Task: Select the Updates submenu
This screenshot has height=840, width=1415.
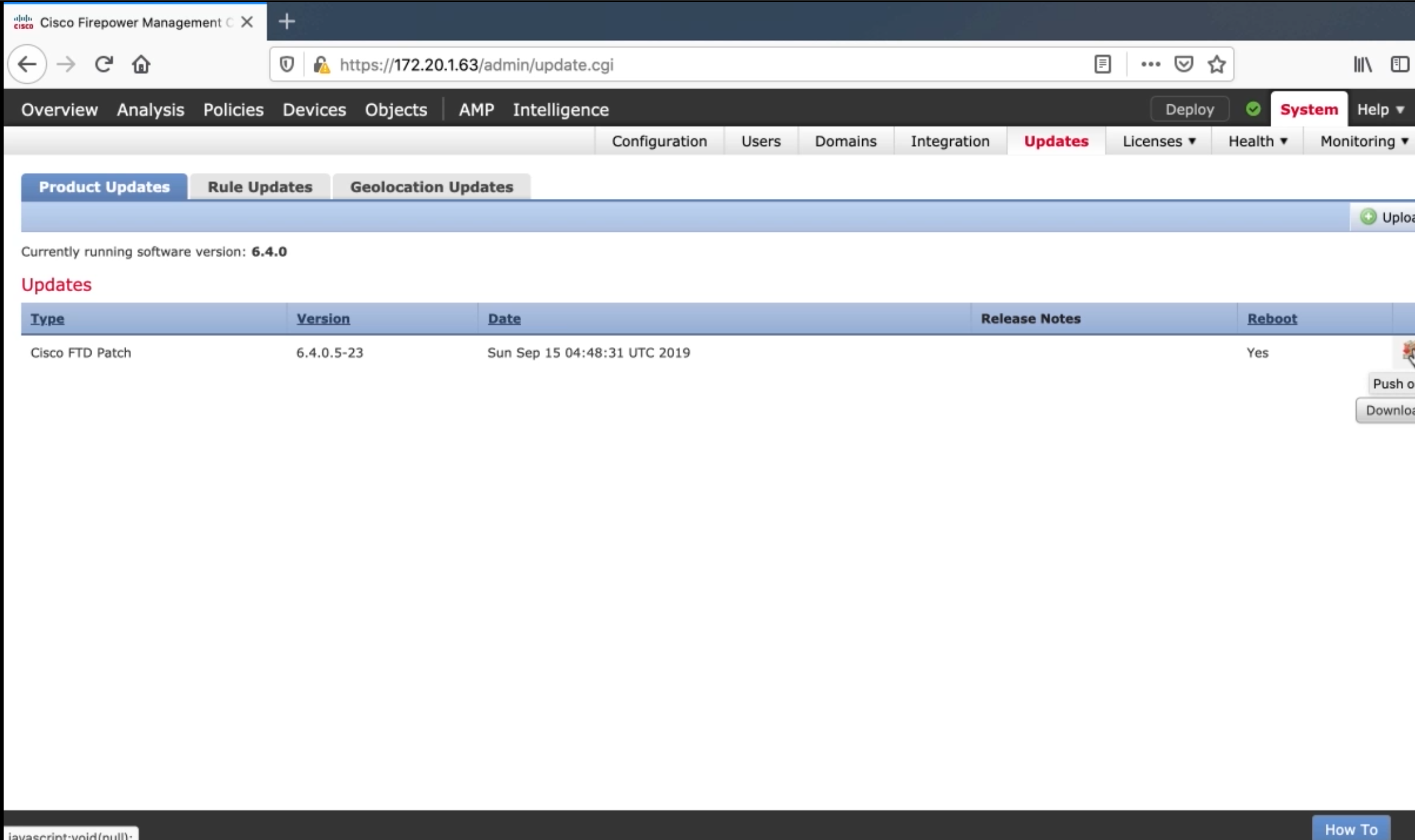Action: pyautogui.click(x=1056, y=141)
